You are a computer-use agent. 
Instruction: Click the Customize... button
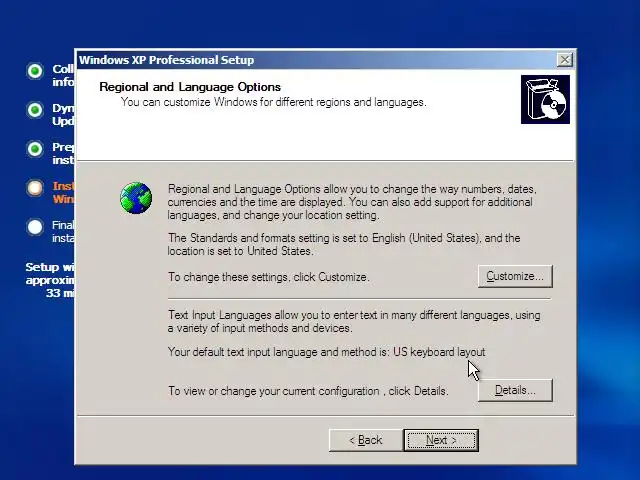(515, 276)
